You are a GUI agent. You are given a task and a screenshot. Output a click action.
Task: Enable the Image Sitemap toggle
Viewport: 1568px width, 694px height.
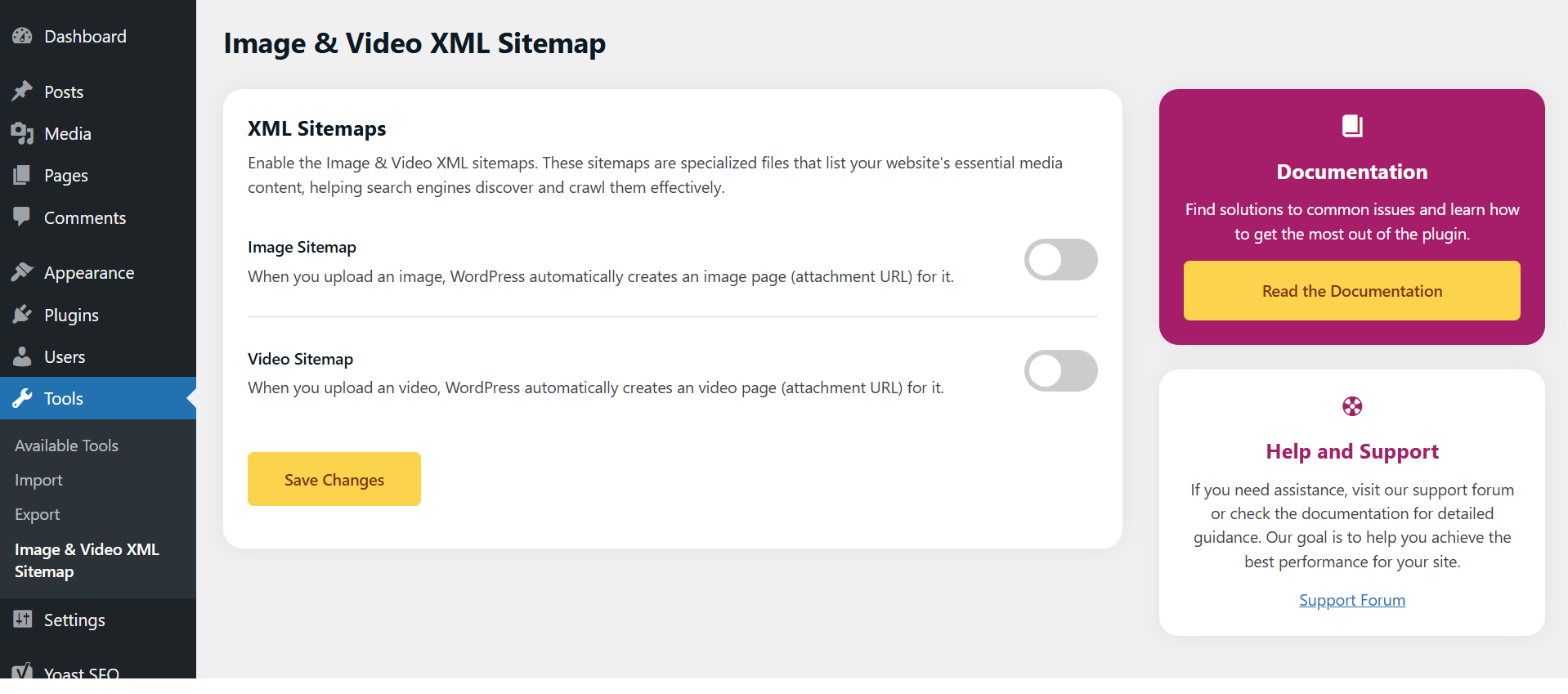tap(1060, 259)
